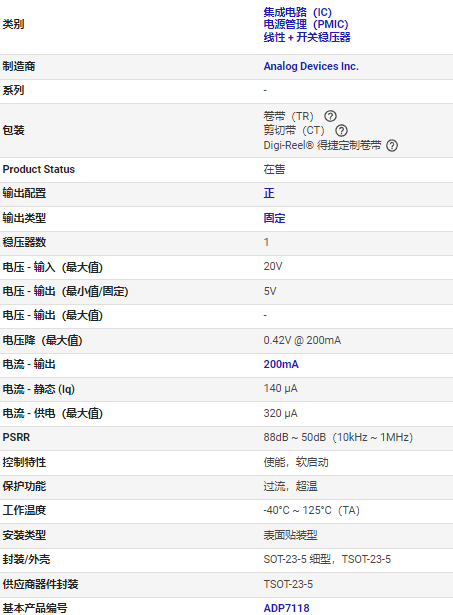Select the 固定 output type link

tap(274, 218)
